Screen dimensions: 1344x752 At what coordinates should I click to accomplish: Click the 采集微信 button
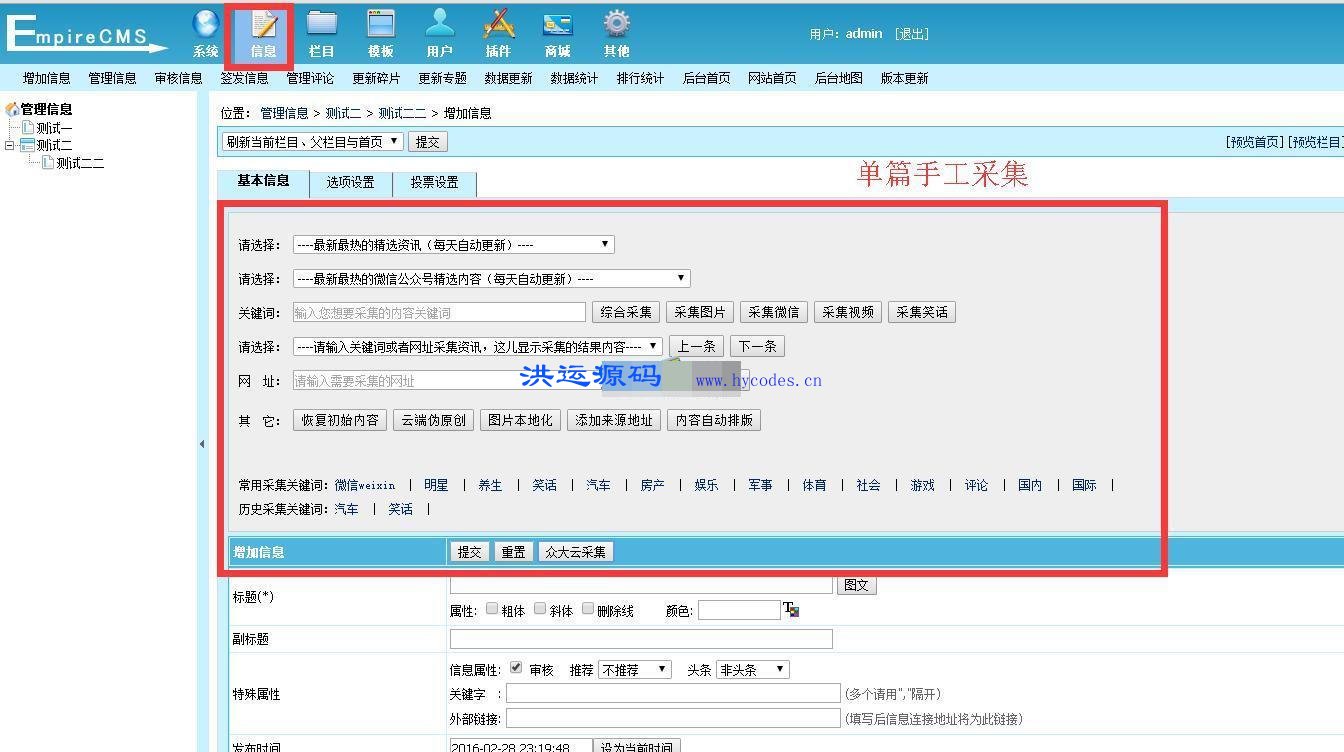point(774,312)
